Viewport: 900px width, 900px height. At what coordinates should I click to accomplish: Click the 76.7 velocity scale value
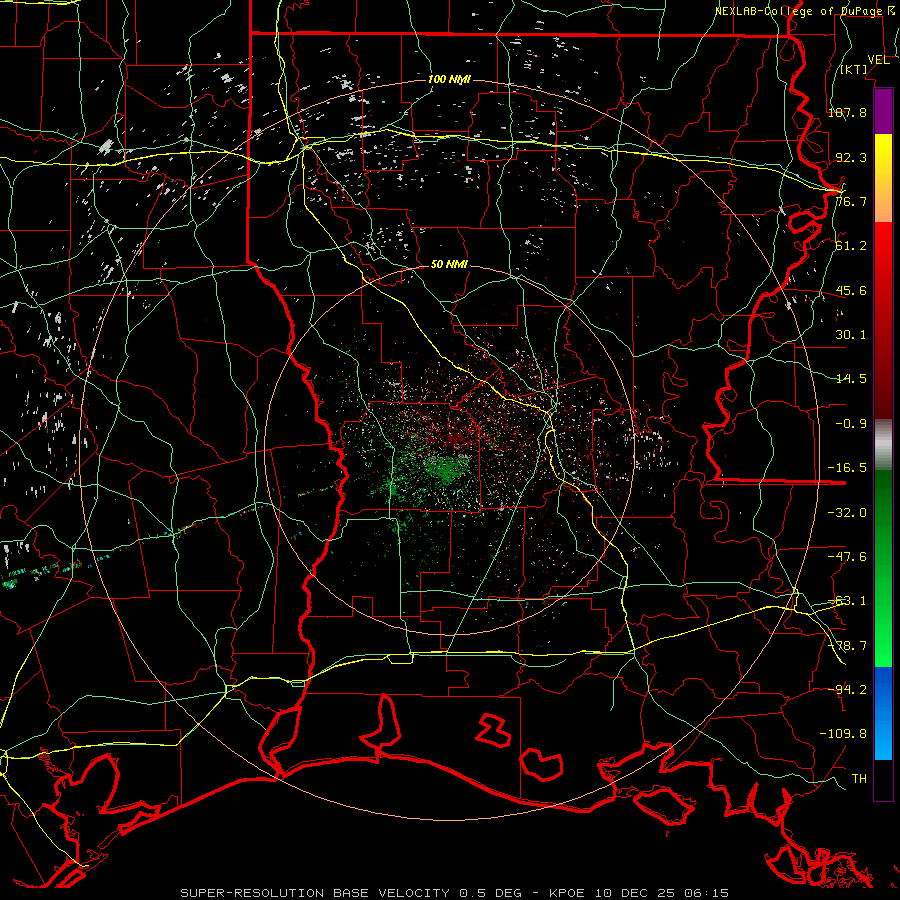pos(851,201)
